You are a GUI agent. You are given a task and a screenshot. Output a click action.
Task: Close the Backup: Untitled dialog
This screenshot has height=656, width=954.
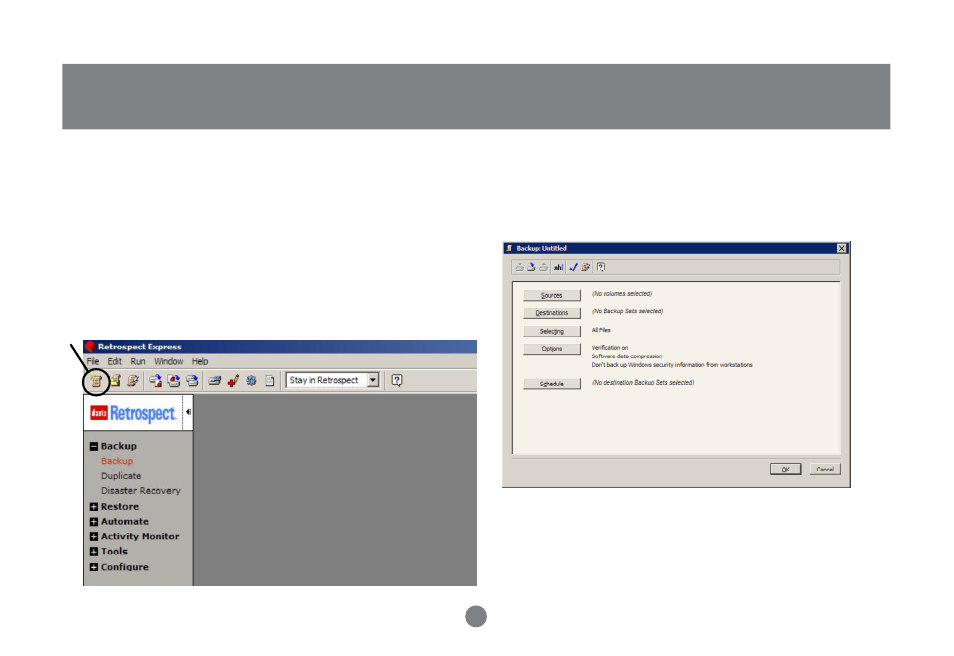(x=841, y=248)
